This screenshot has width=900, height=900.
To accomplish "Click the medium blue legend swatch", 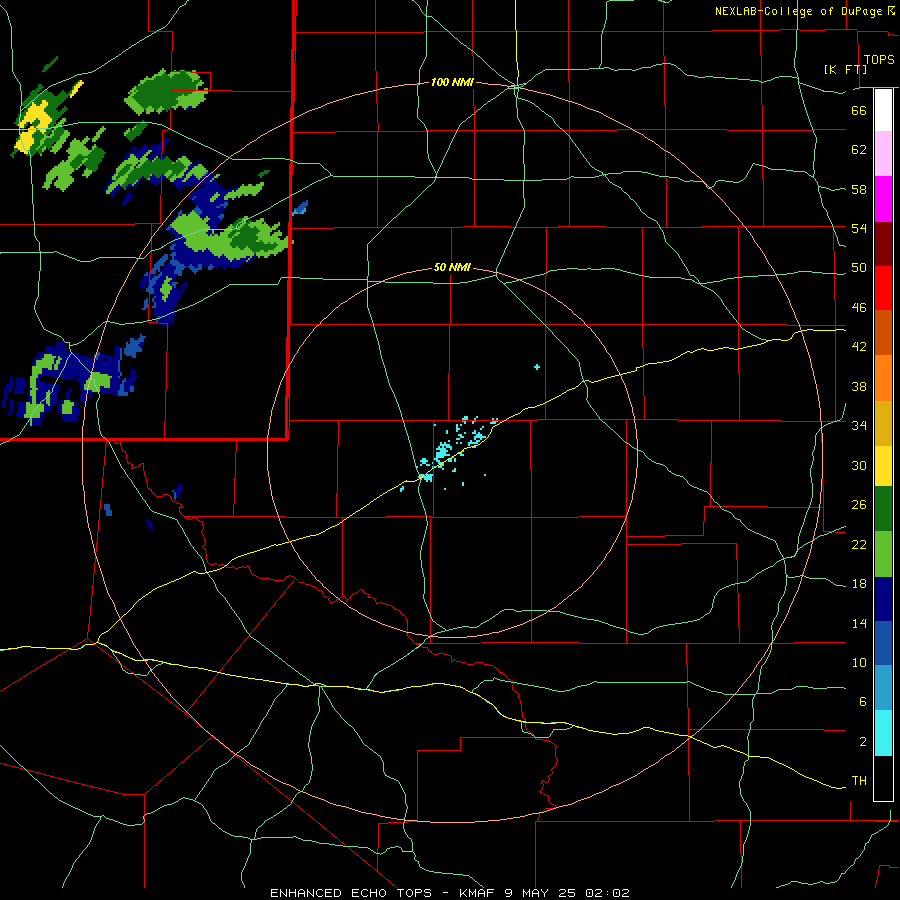I will [883, 643].
